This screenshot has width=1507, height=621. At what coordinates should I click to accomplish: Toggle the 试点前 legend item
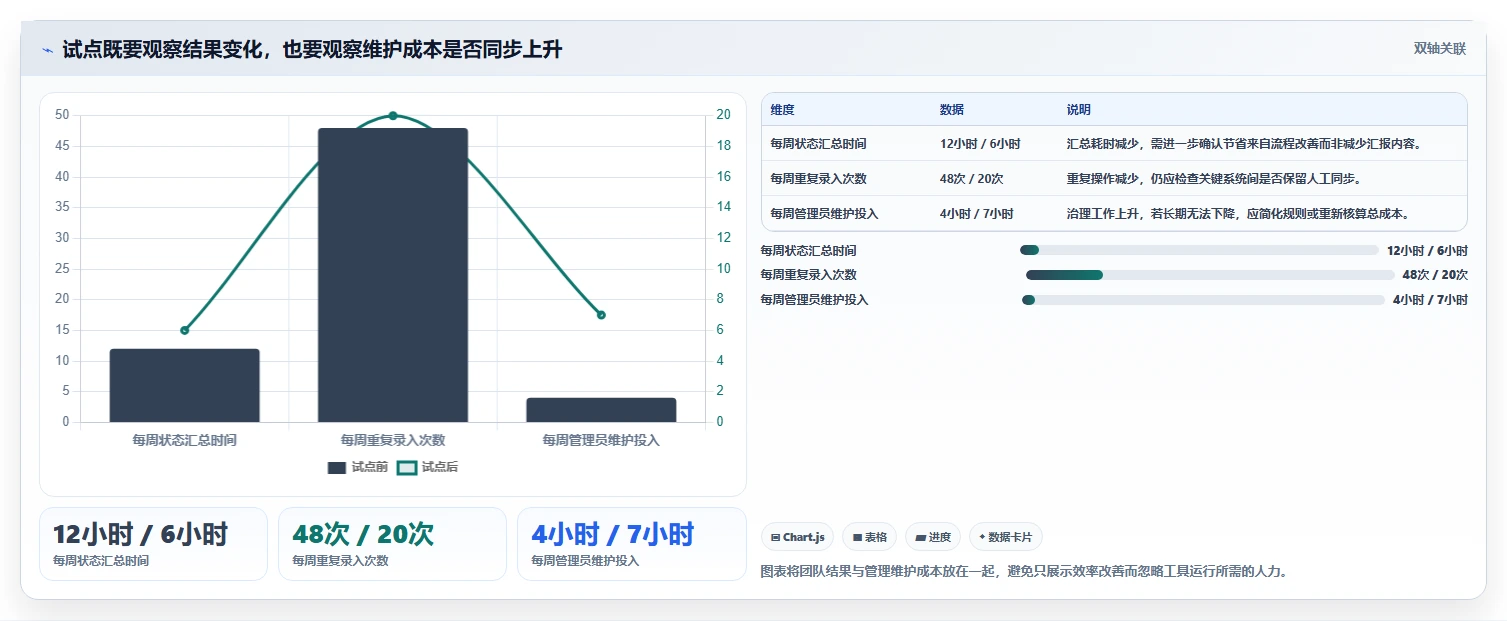click(x=357, y=467)
